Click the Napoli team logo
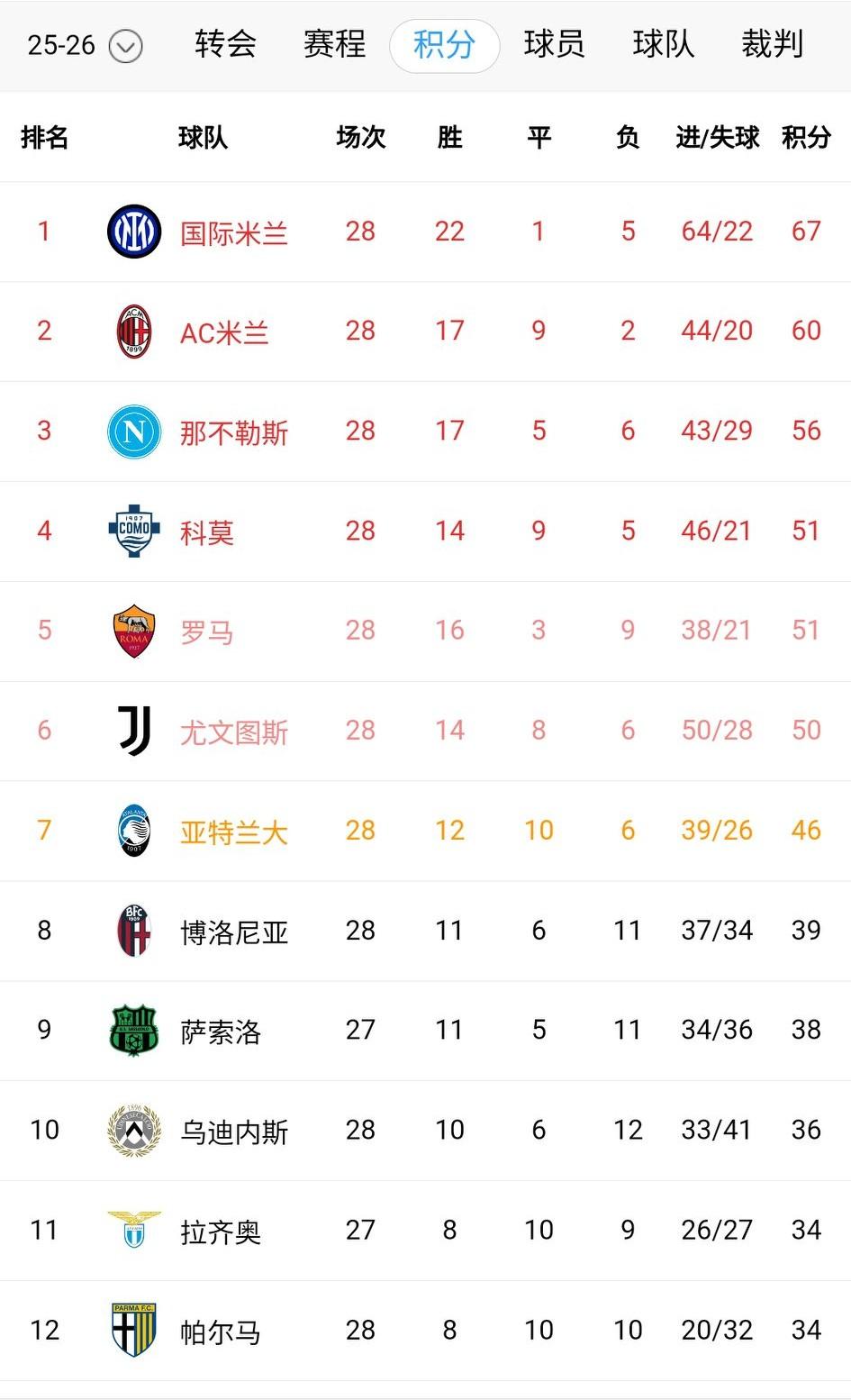The image size is (851, 1400). (x=133, y=431)
